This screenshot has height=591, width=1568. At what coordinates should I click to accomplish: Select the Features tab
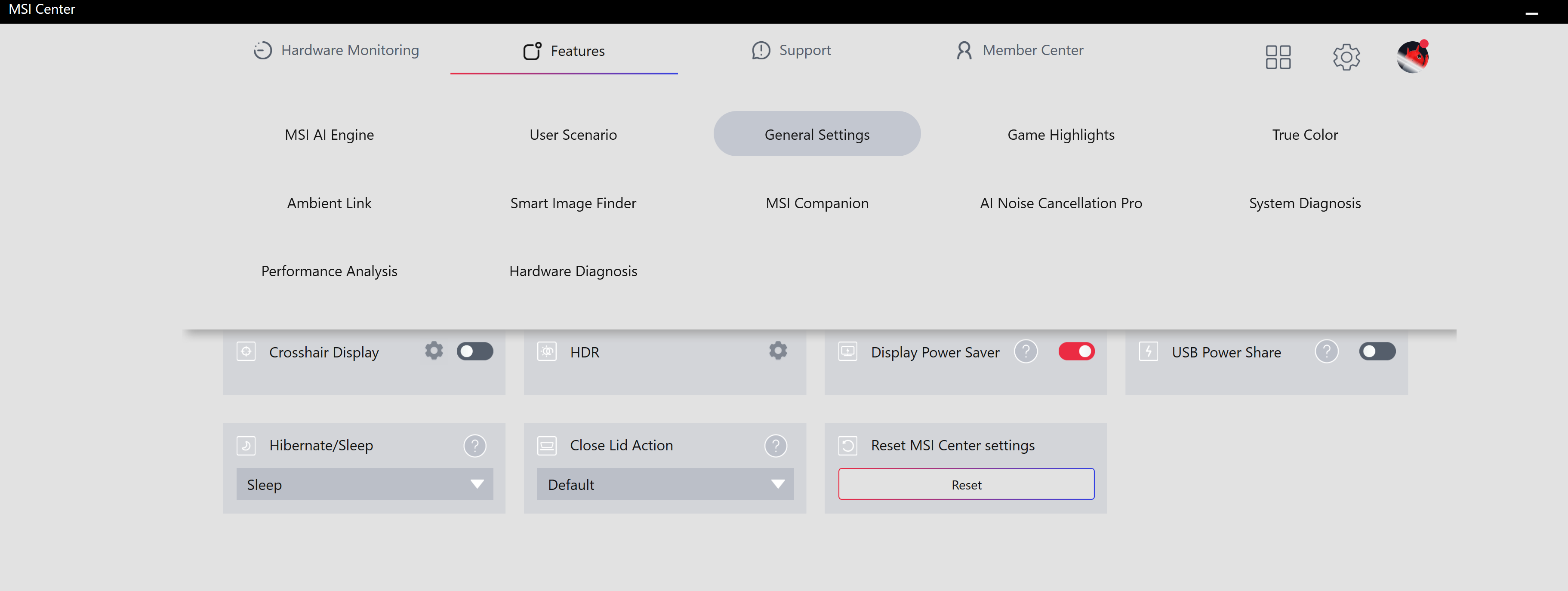coord(564,51)
